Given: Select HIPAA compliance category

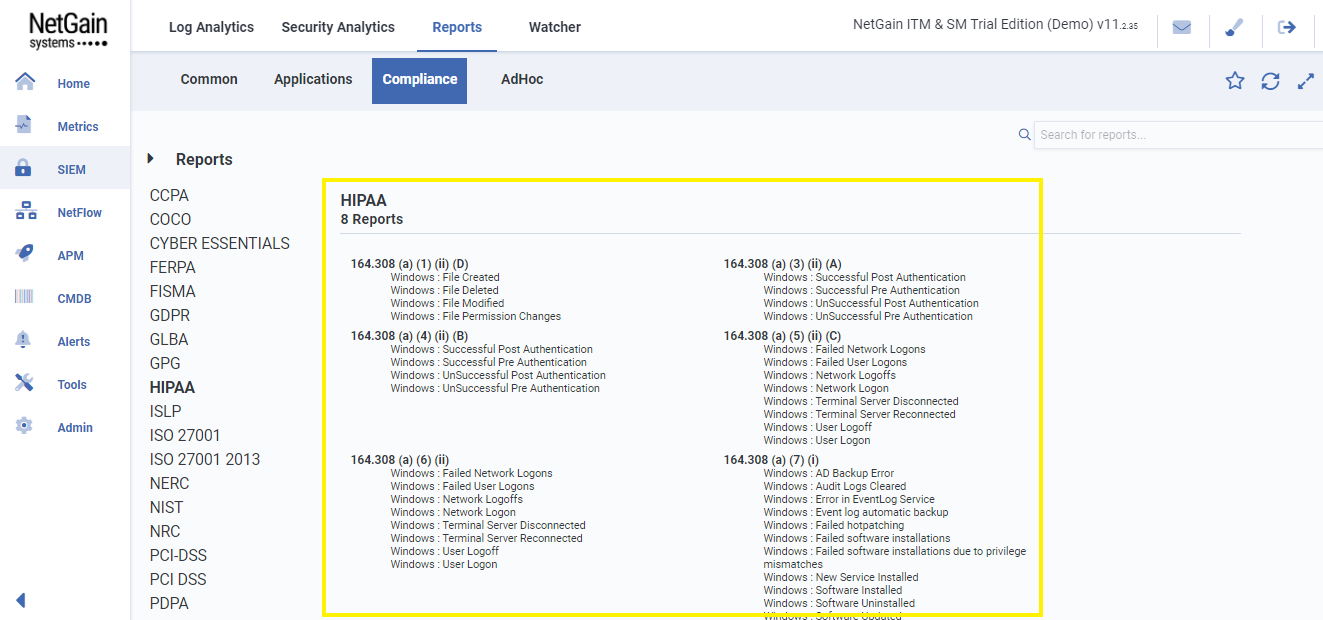Looking at the screenshot, I should pos(172,387).
